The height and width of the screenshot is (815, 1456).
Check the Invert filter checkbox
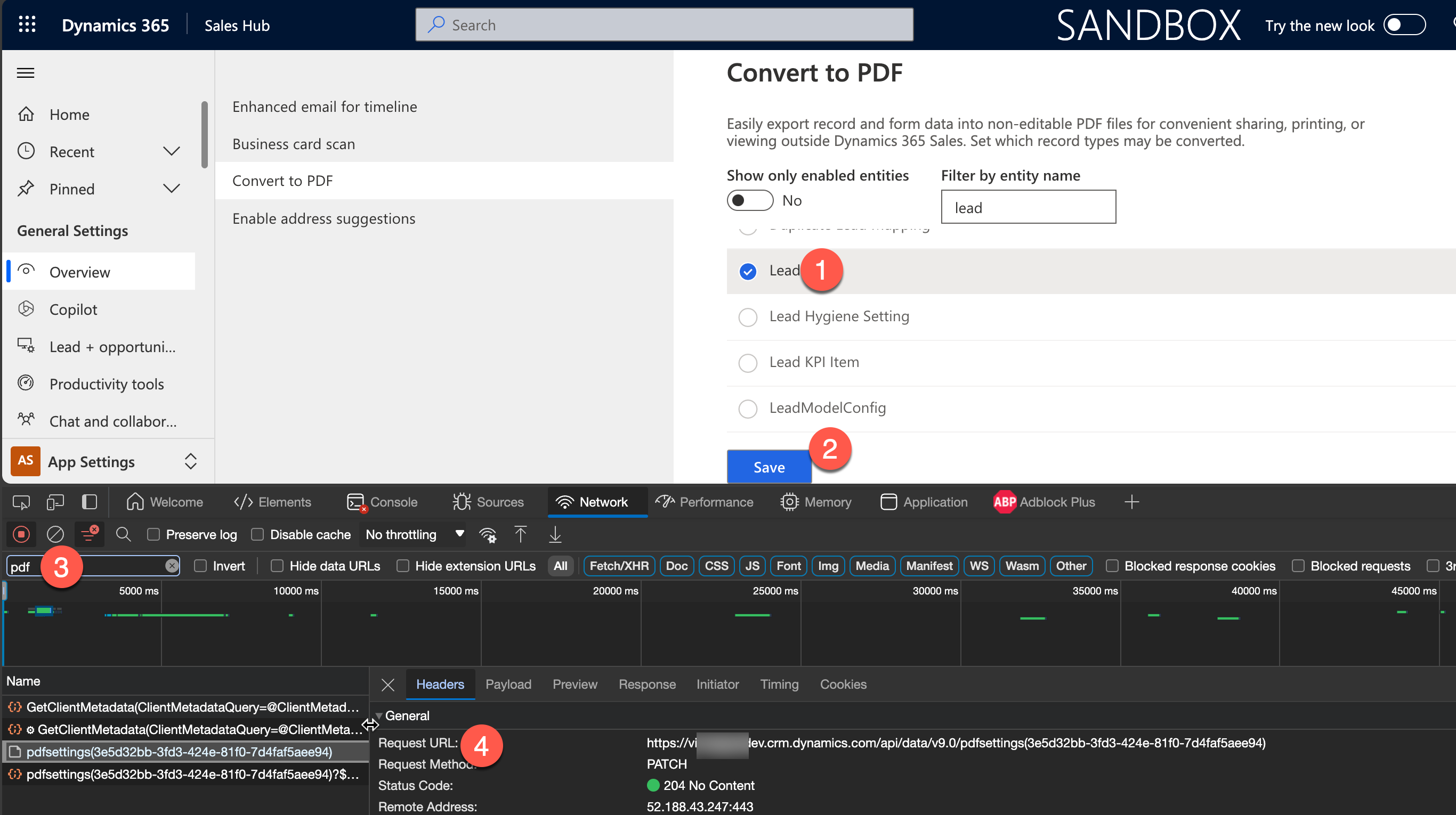coord(200,566)
